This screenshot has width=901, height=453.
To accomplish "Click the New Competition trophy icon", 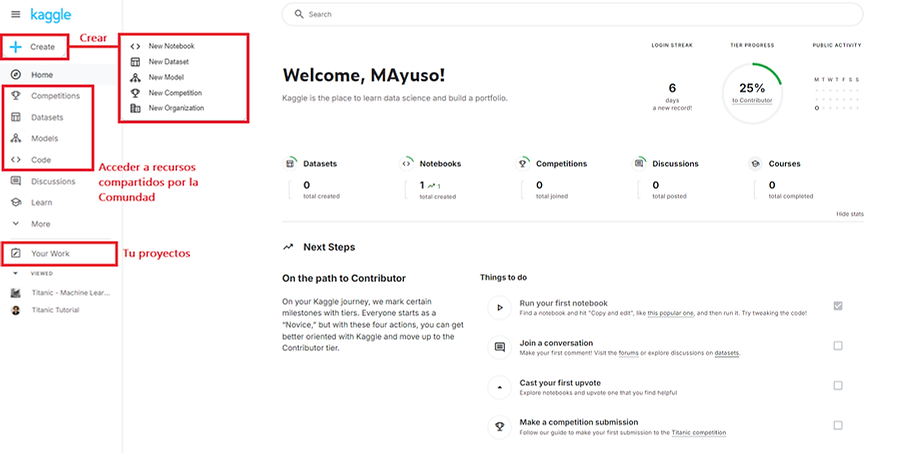I will click(135, 93).
